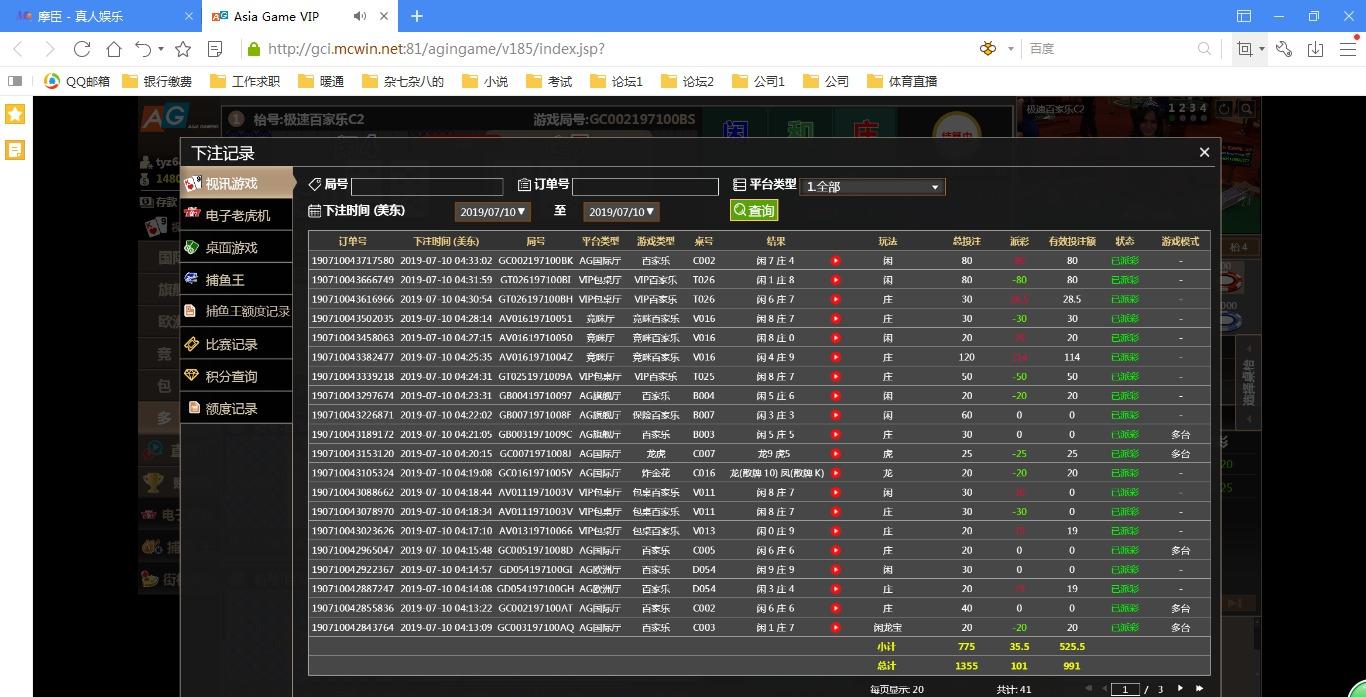
Task: Open the browser main menu
Action: pyautogui.click(x=1347, y=48)
